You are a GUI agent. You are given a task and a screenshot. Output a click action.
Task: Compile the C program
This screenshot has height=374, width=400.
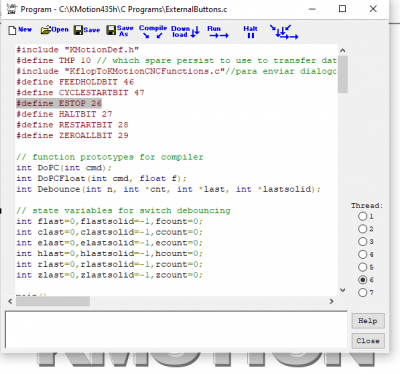tap(153, 31)
